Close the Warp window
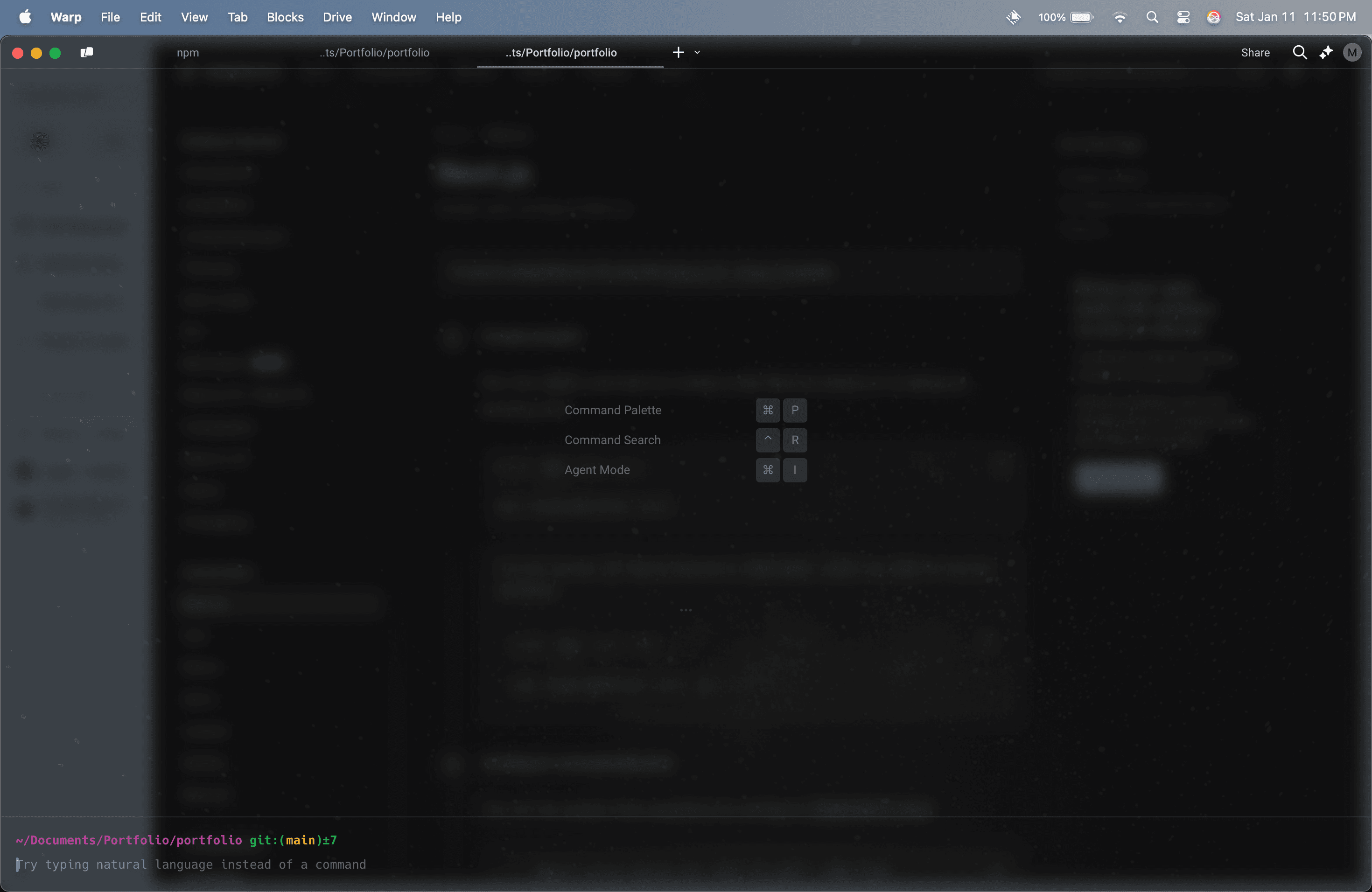This screenshot has width=1372, height=892. 18,53
